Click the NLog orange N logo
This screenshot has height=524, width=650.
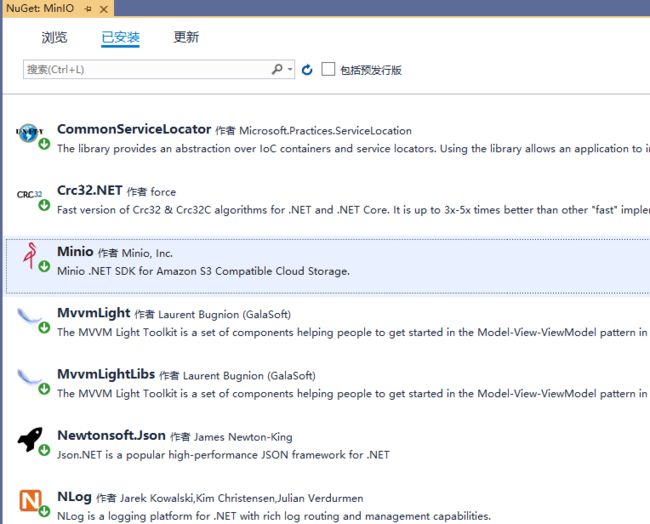pos(30,500)
